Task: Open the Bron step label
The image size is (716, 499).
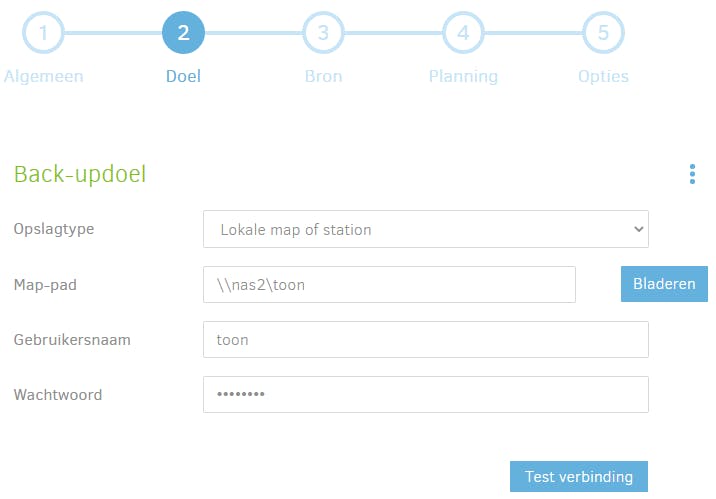Action: coord(323,76)
